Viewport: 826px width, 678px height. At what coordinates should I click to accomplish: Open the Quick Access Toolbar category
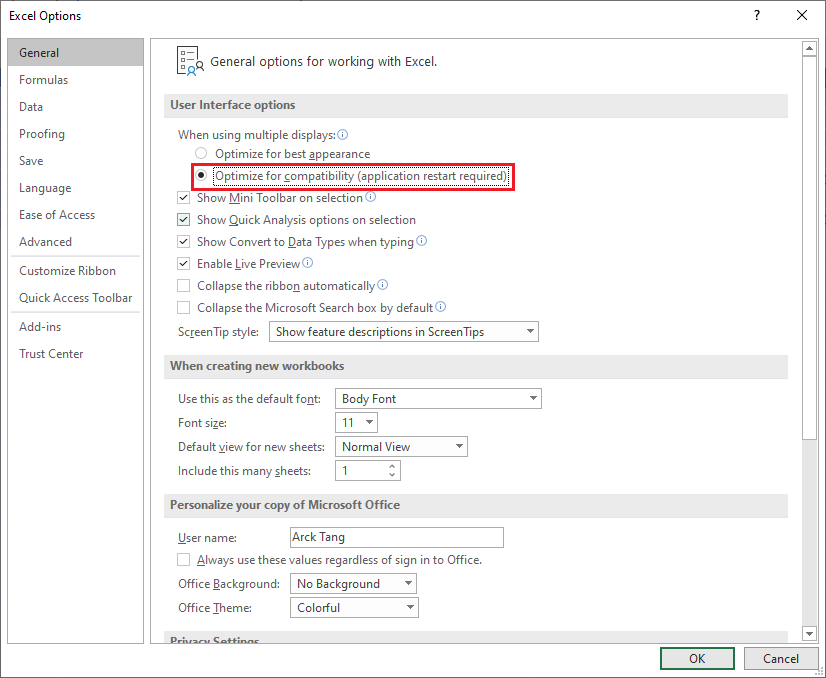[75, 298]
